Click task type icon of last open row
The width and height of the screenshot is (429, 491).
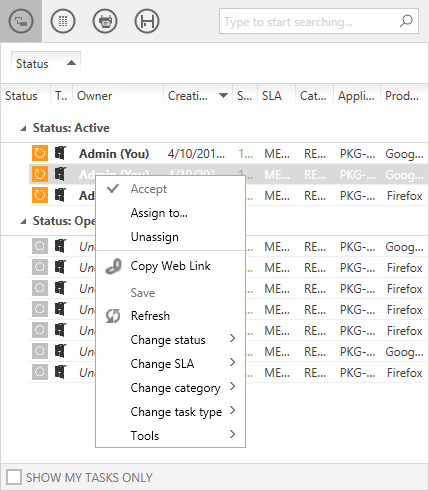tap(61, 372)
